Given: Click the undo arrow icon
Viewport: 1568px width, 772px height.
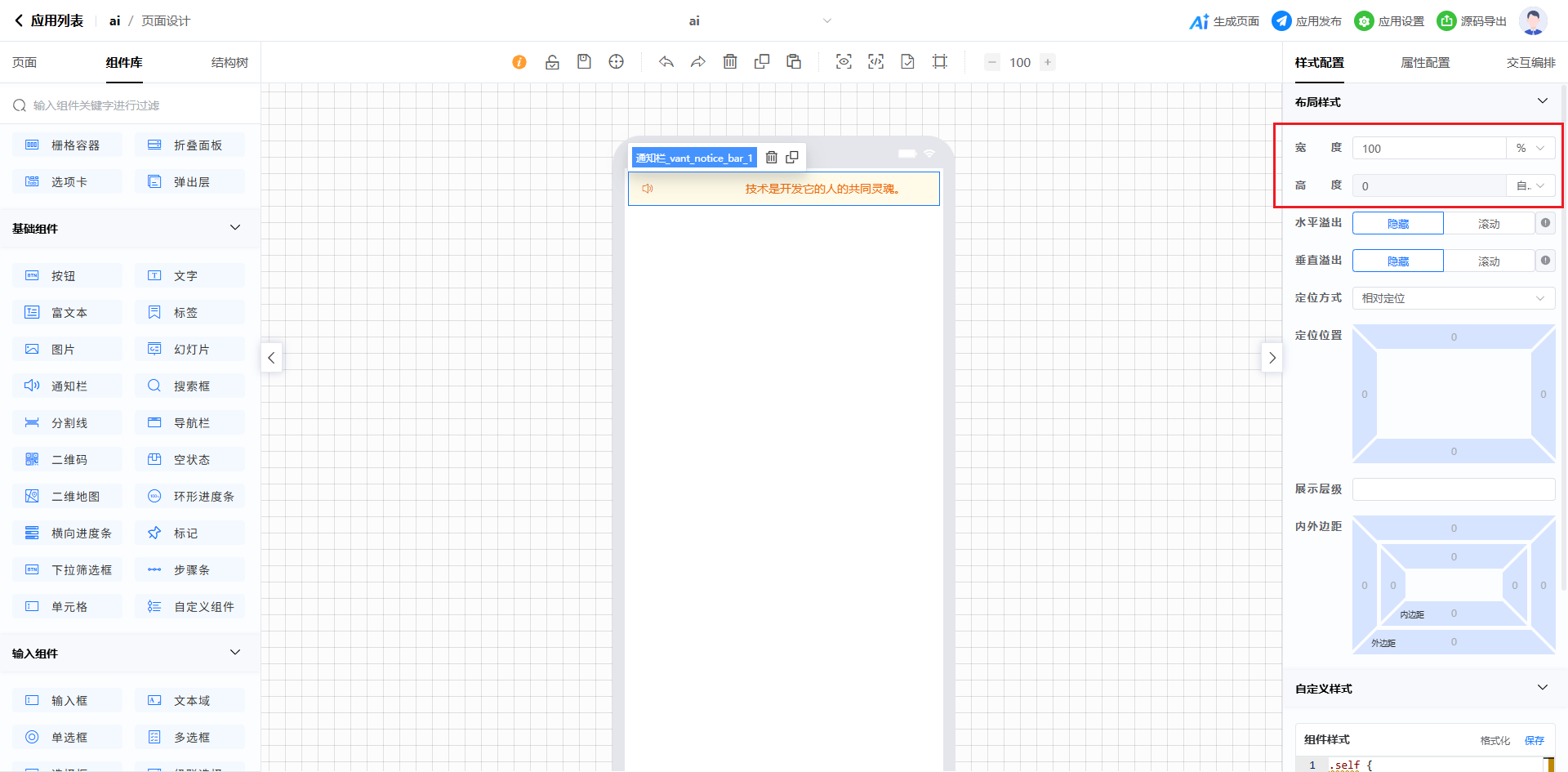Looking at the screenshot, I should 666,62.
